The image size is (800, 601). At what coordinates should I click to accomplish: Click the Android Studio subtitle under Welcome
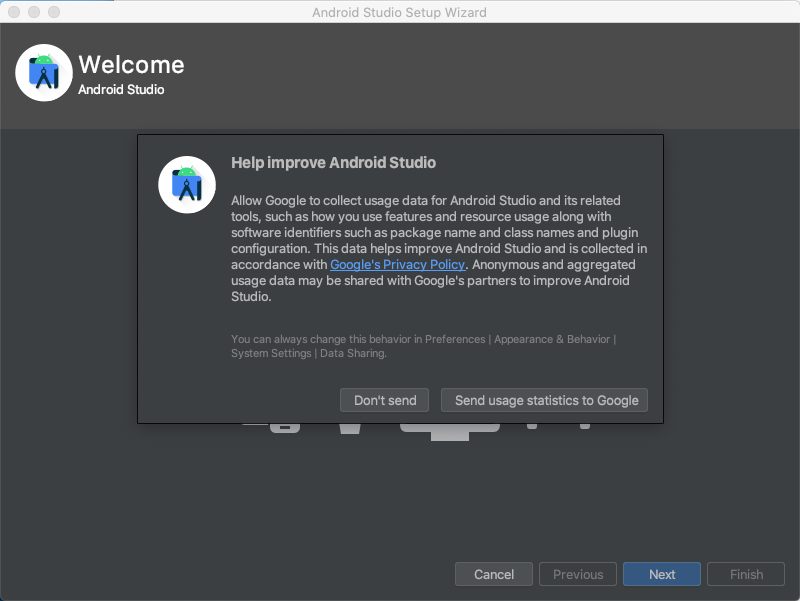(x=121, y=90)
